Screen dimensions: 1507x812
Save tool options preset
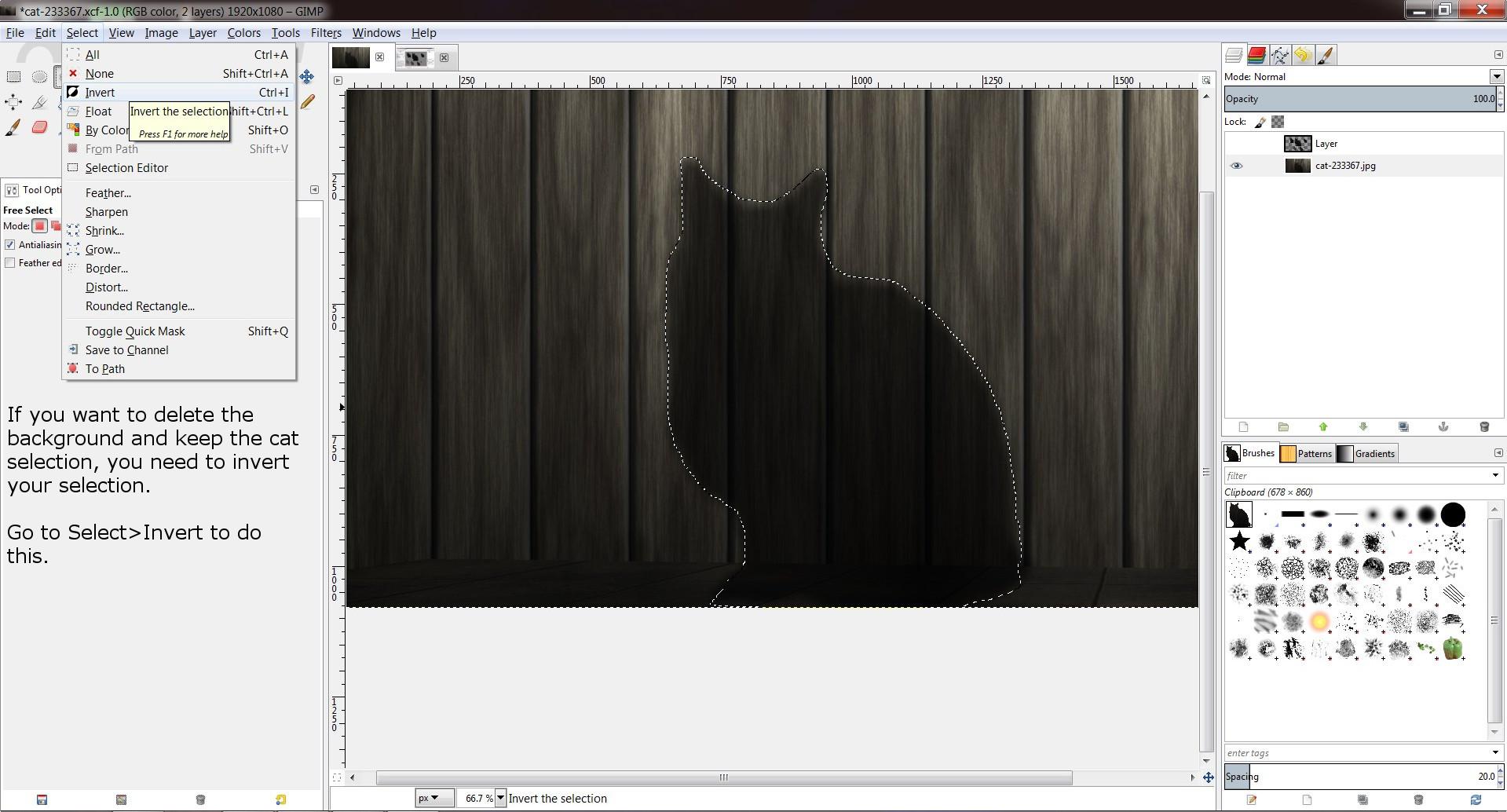click(42, 800)
